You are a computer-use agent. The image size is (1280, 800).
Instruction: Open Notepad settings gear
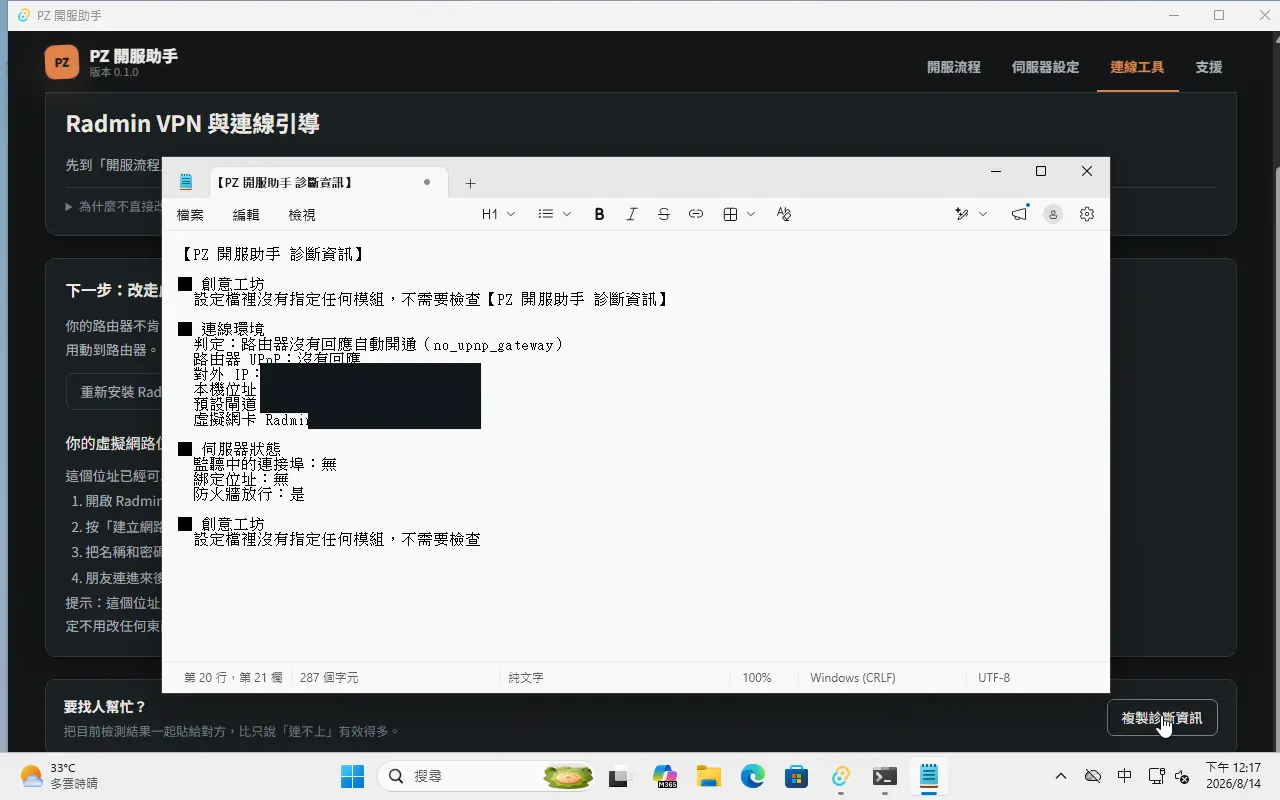tap(1087, 214)
